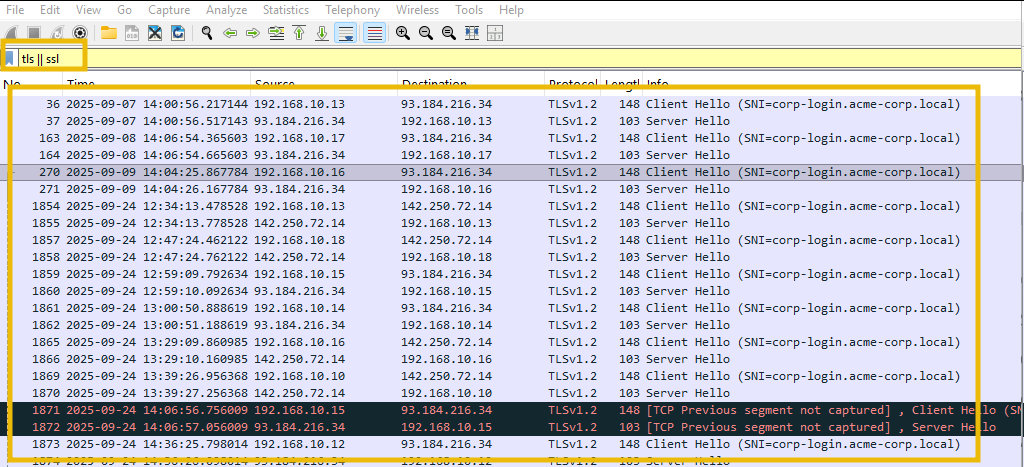Open the Go menu
1024x467 pixels.
point(124,10)
